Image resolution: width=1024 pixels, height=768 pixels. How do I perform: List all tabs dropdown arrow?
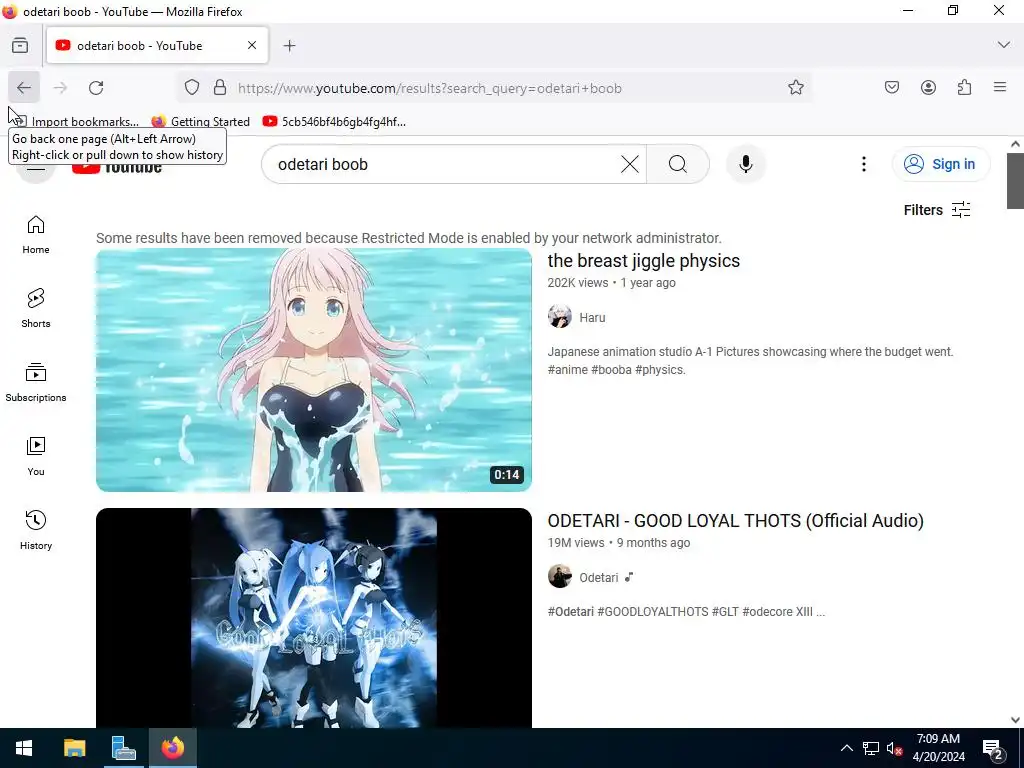click(x=1004, y=45)
